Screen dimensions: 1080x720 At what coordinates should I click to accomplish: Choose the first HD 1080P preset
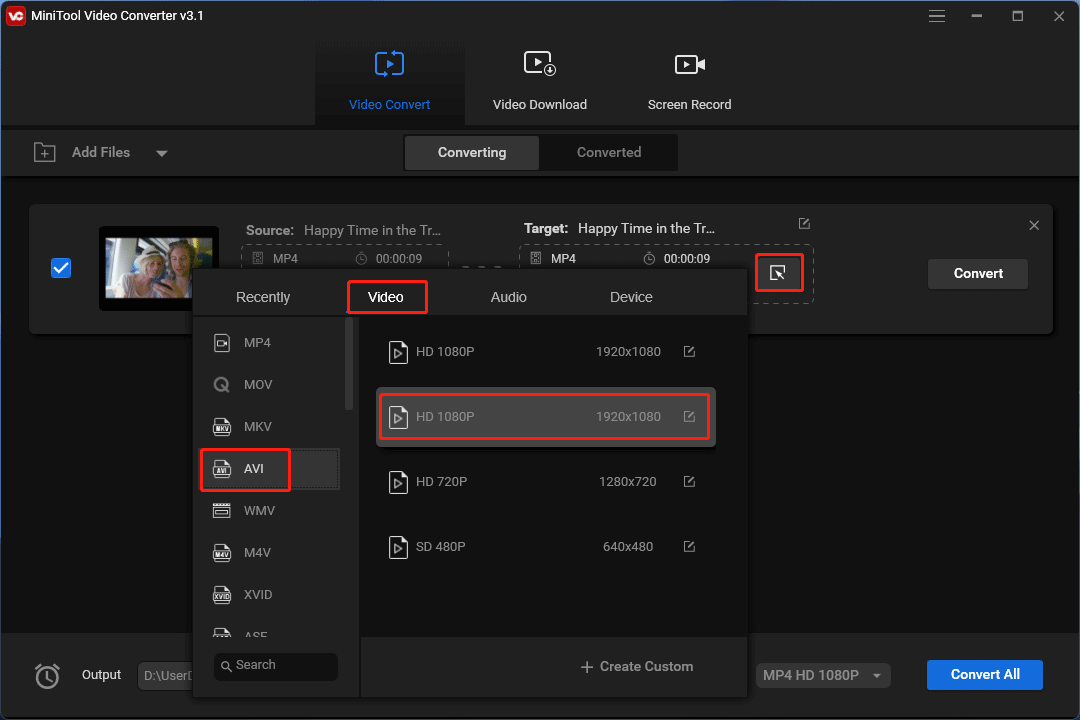[x=546, y=352]
